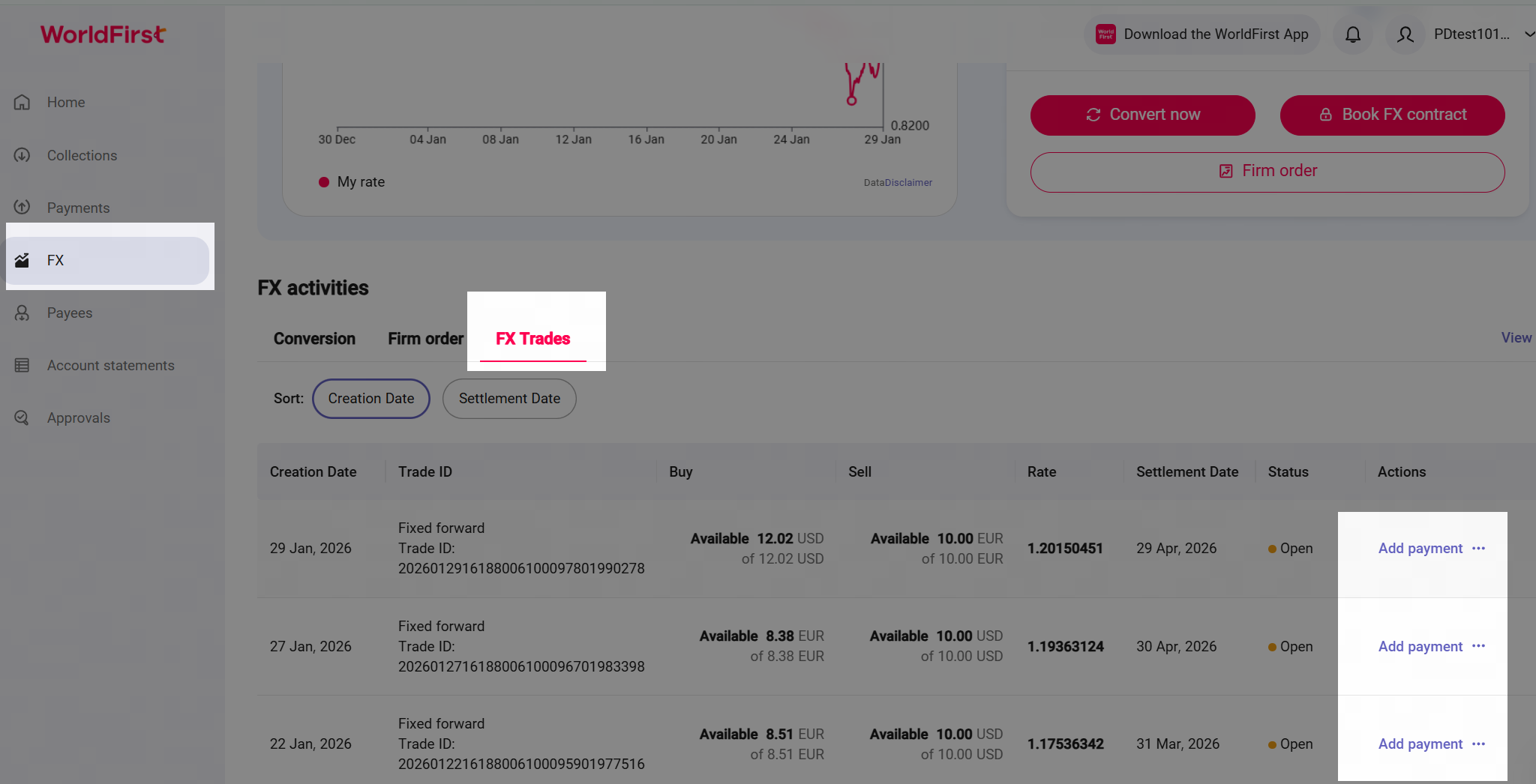Click the FX activities heading

point(313,288)
